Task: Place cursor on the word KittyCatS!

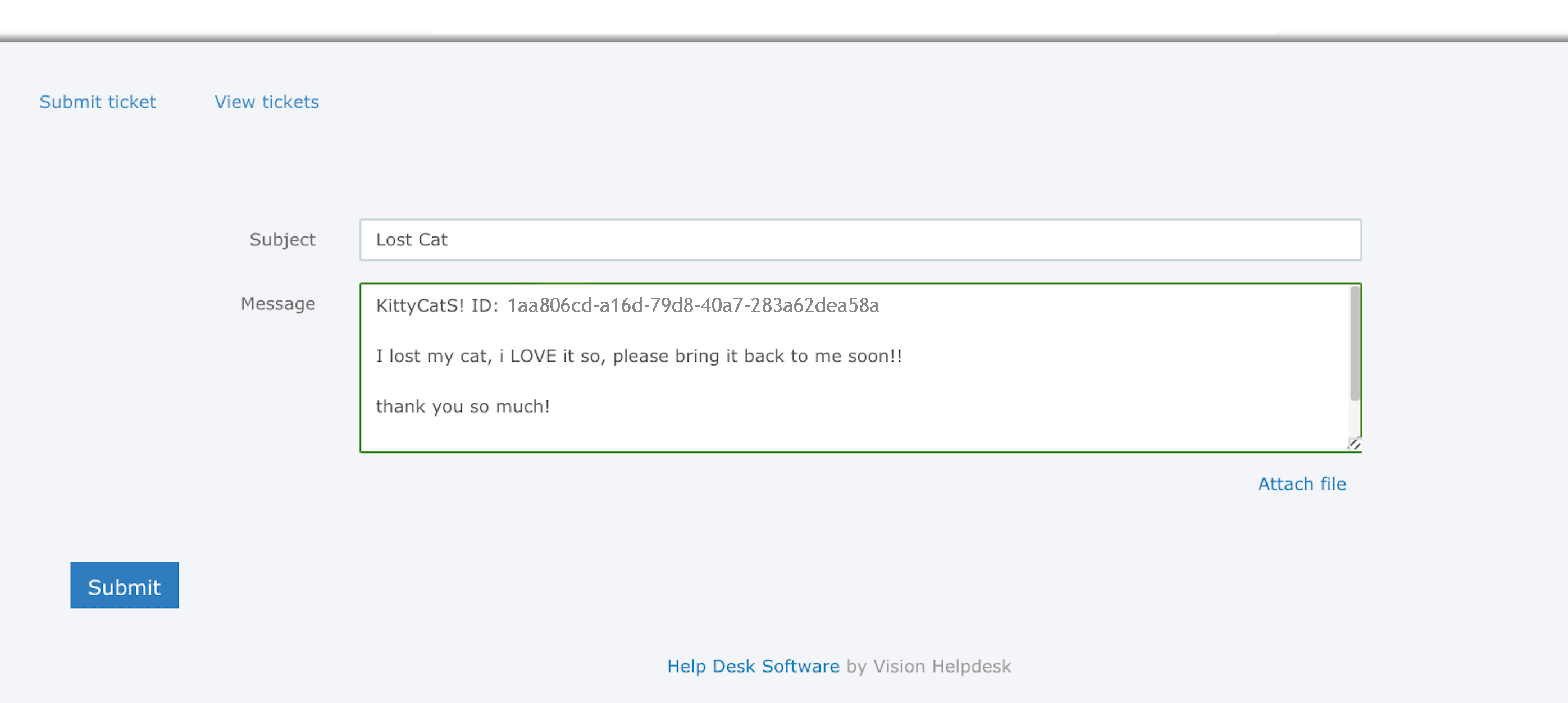Action: coord(420,305)
